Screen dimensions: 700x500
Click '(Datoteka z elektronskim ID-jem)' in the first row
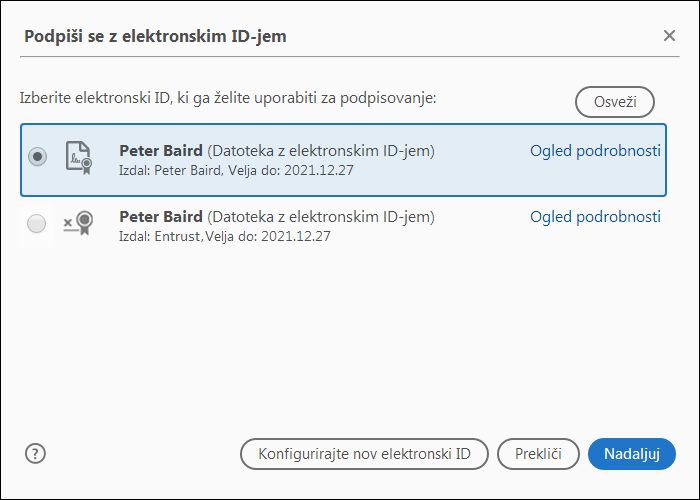[321, 151]
